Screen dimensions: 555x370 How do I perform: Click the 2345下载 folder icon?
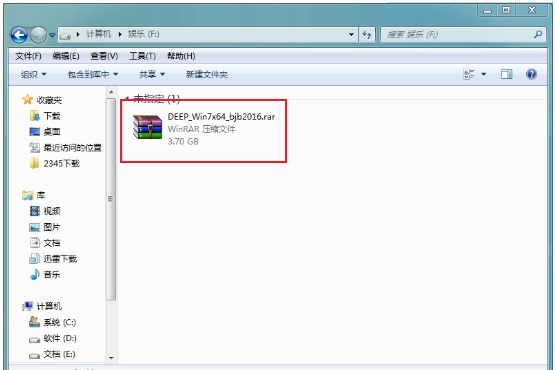pos(34,163)
